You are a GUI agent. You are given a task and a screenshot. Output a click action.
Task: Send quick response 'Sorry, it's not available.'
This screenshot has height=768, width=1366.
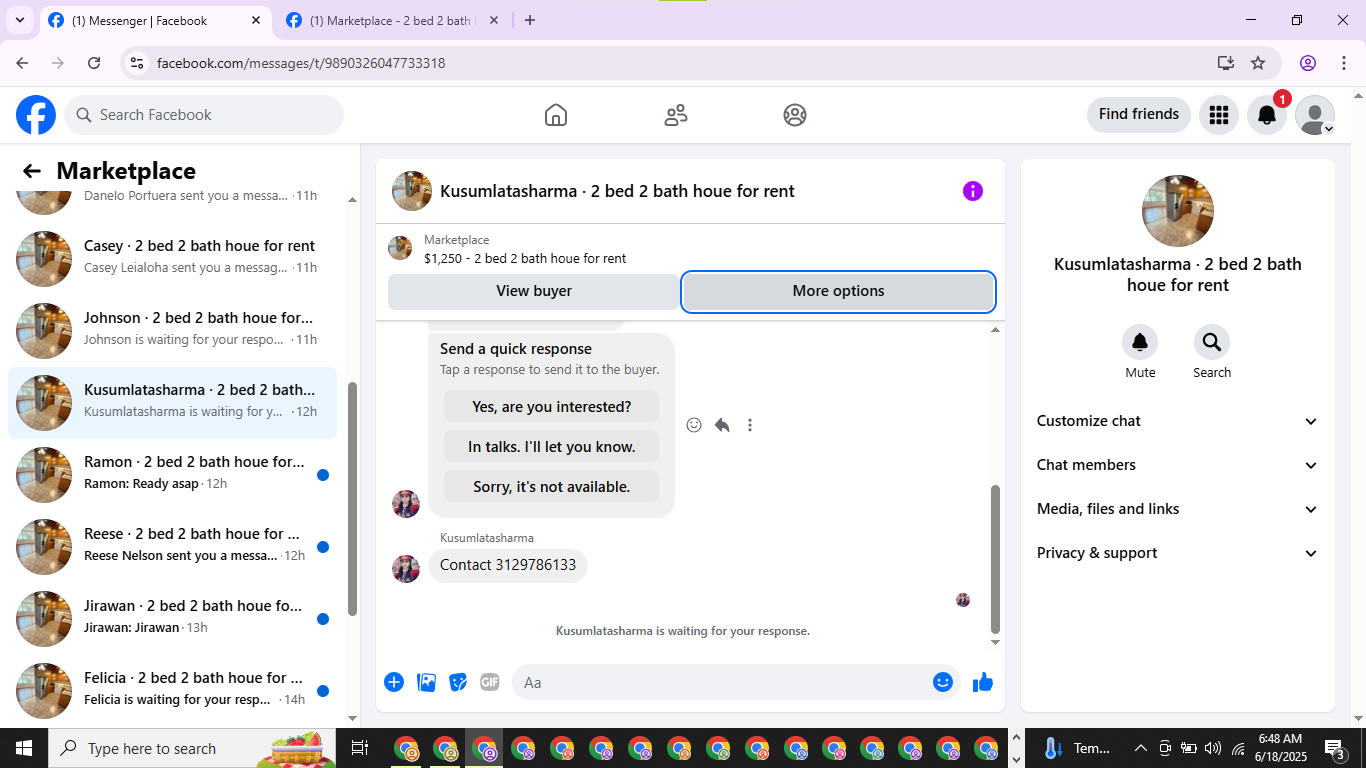tap(552, 487)
